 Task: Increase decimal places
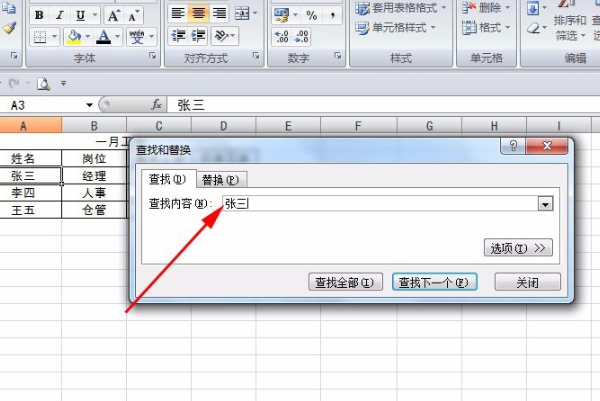282,37
